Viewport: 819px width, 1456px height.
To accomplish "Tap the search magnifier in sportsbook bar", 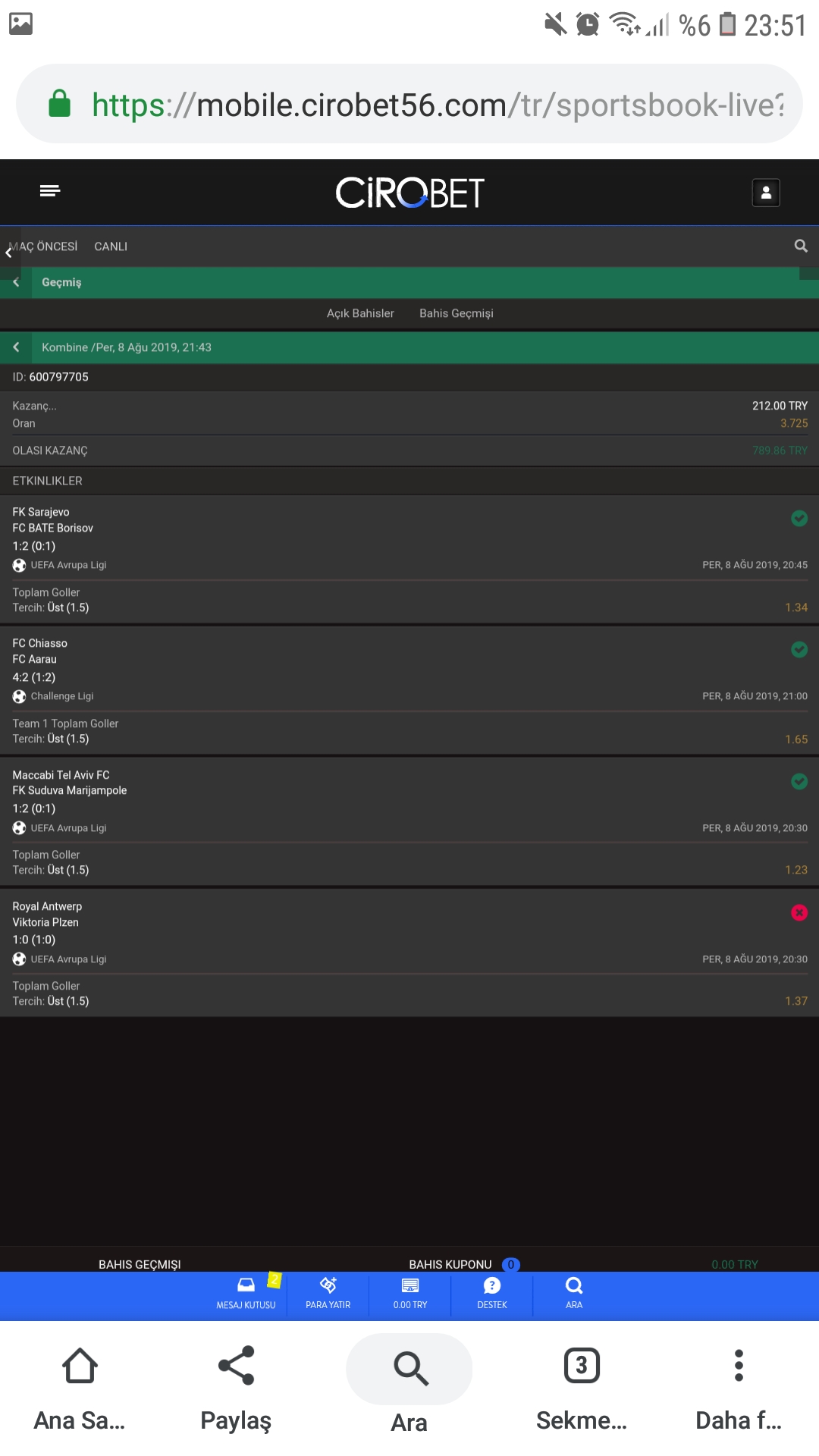I will [x=801, y=246].
